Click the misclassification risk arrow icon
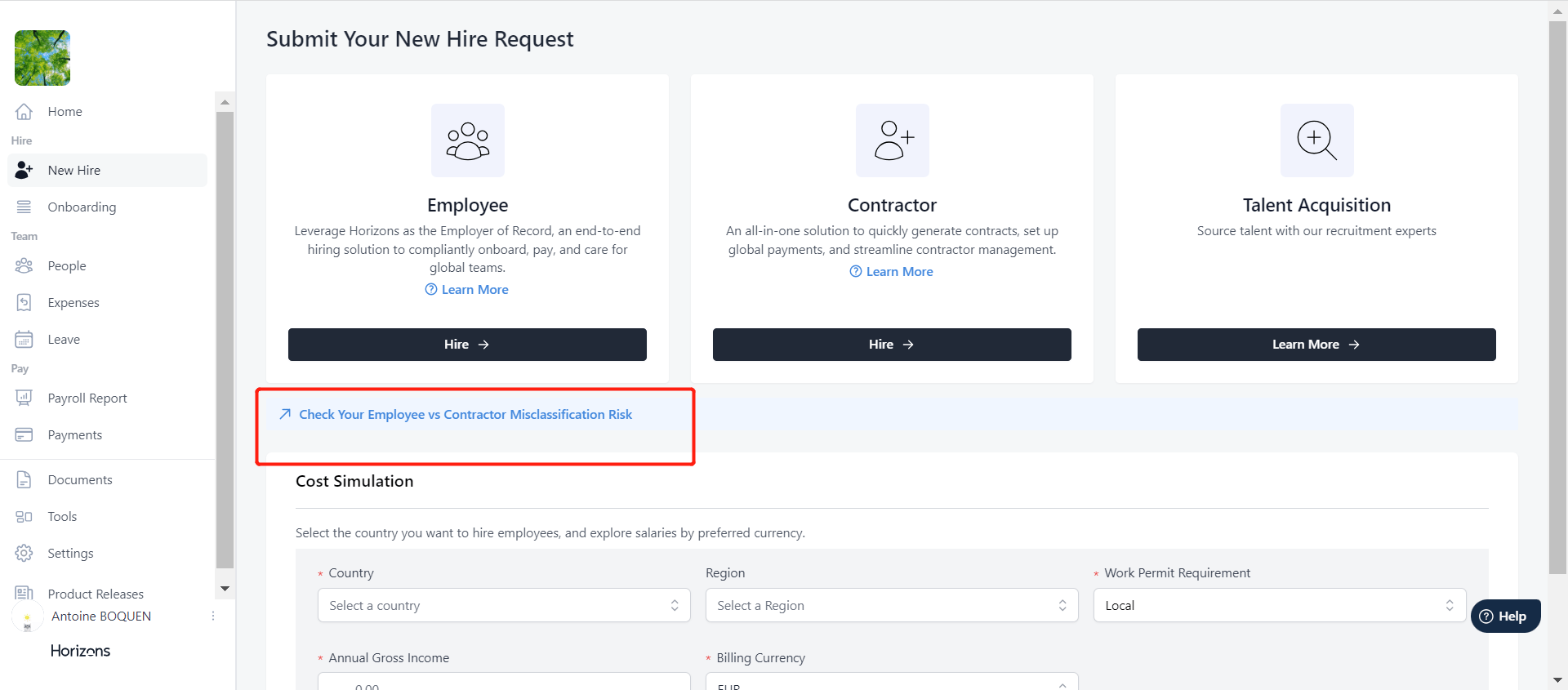 click(x=285, y=415)
